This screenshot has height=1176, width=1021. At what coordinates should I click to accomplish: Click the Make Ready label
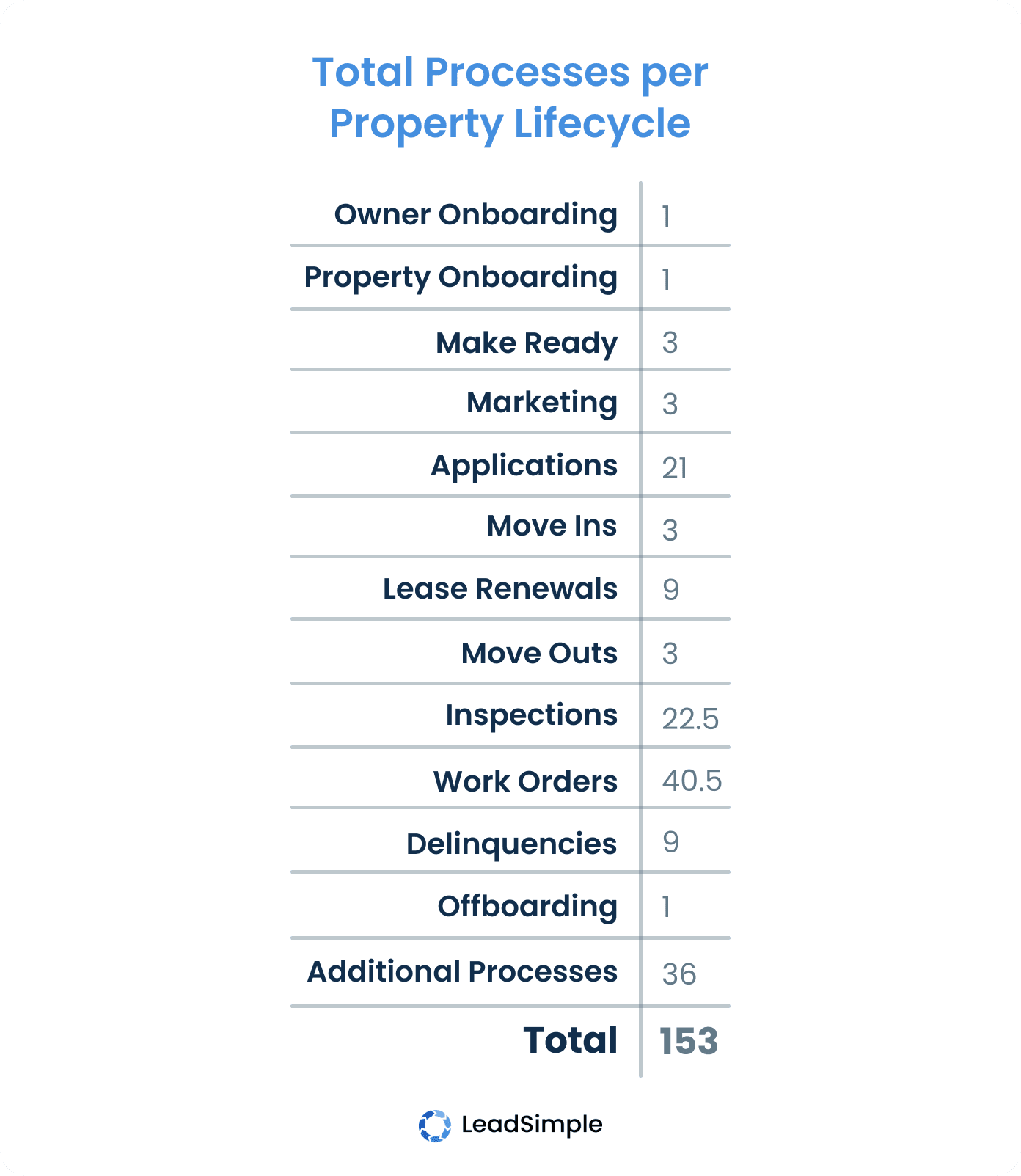pyautogui.click(x=527, y=343)
